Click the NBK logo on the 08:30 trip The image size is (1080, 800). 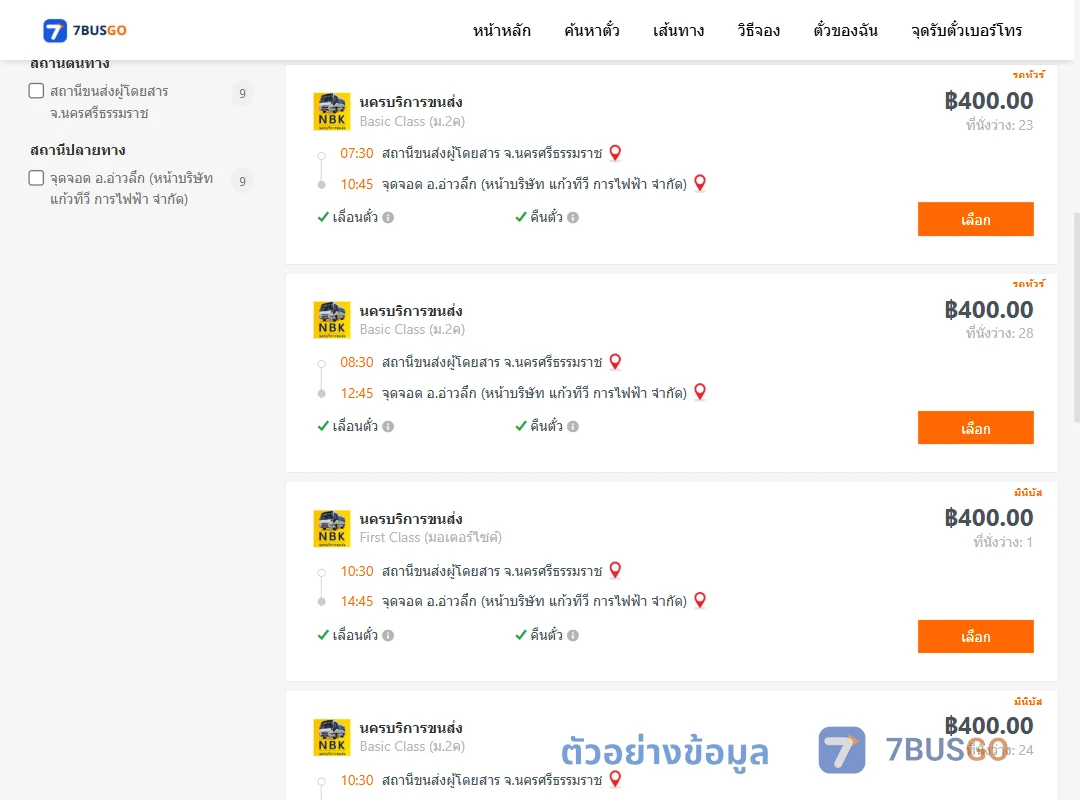[x=332, y=320]
